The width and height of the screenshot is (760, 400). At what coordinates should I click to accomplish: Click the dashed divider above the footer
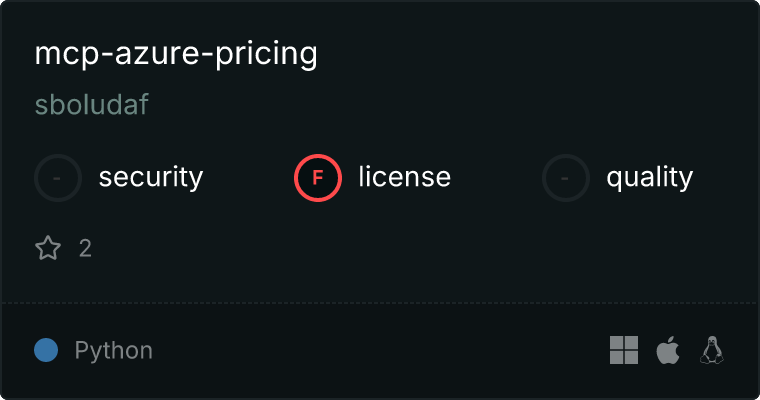[380, 302]
